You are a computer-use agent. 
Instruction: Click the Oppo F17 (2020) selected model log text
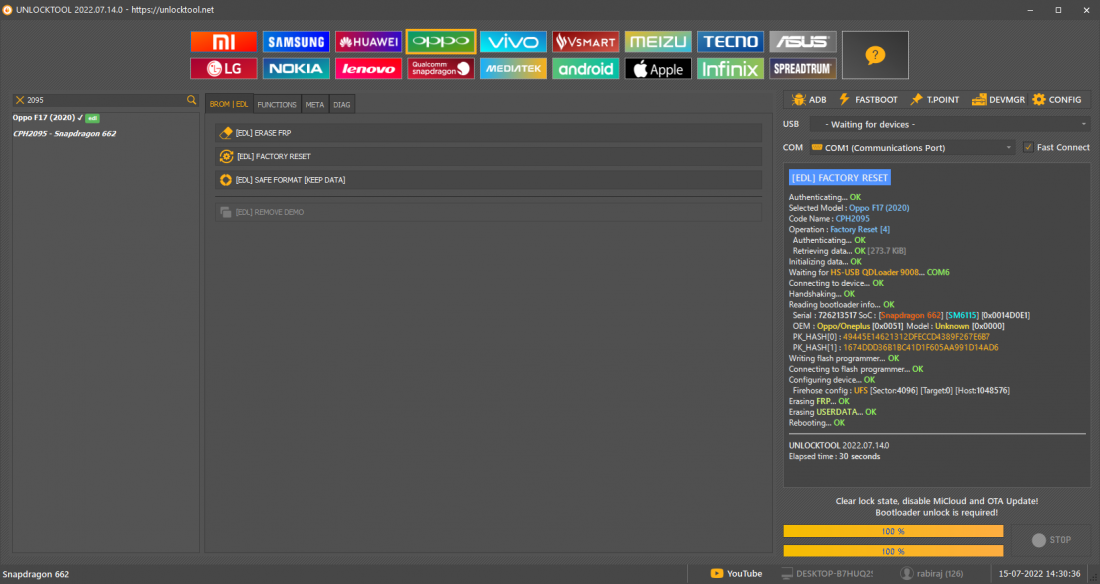[879, 208]
